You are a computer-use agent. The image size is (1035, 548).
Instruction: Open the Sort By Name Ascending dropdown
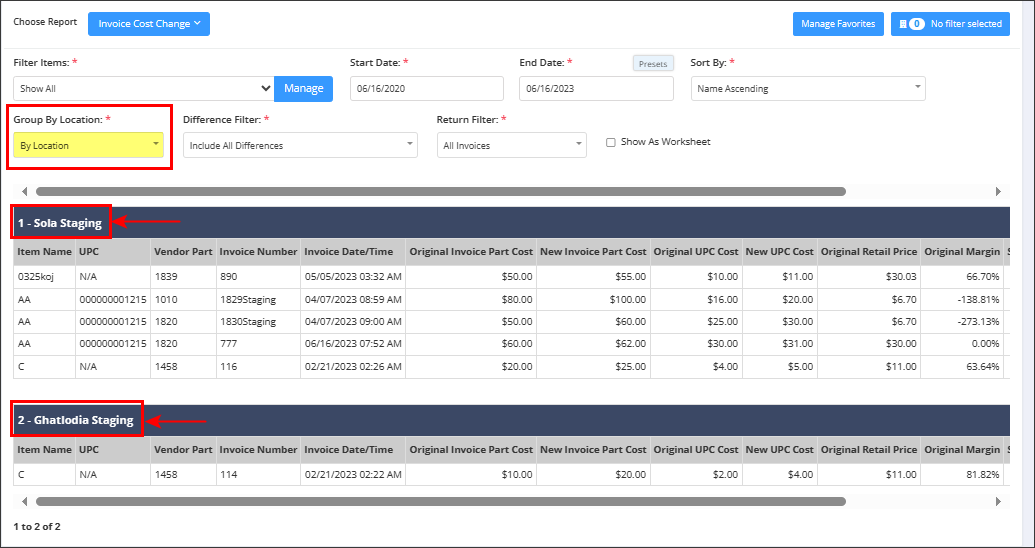tap(808, 88)
